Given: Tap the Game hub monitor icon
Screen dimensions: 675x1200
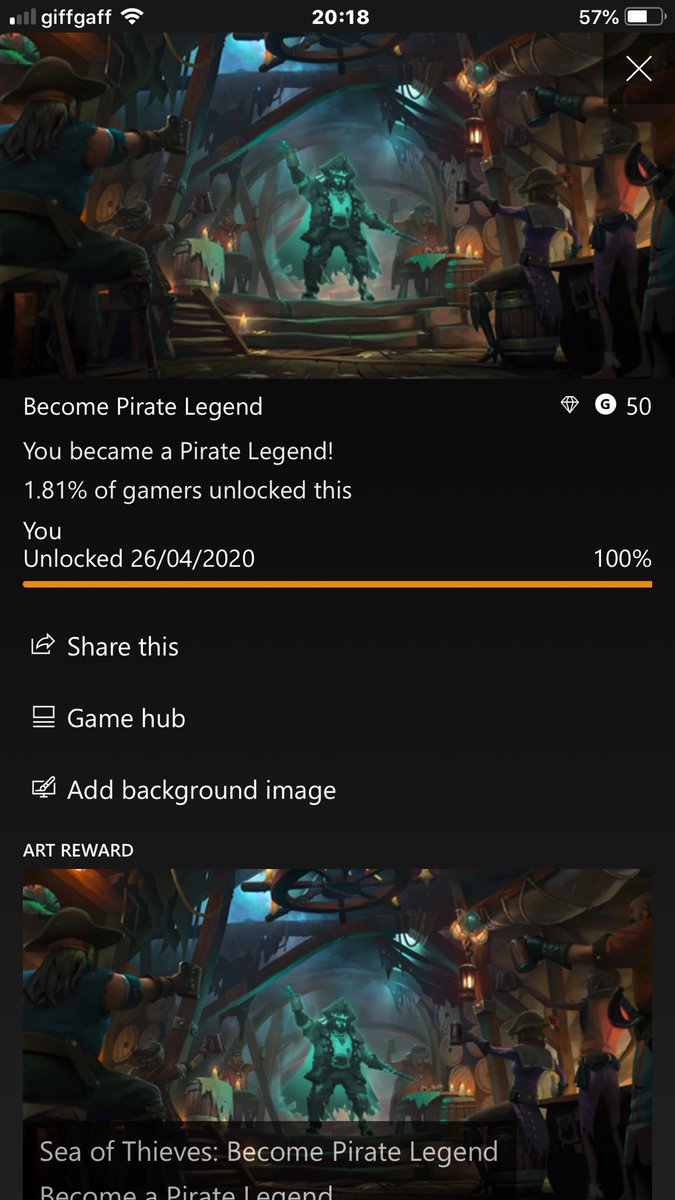Looking at the screenshot, I should [42, 718].
